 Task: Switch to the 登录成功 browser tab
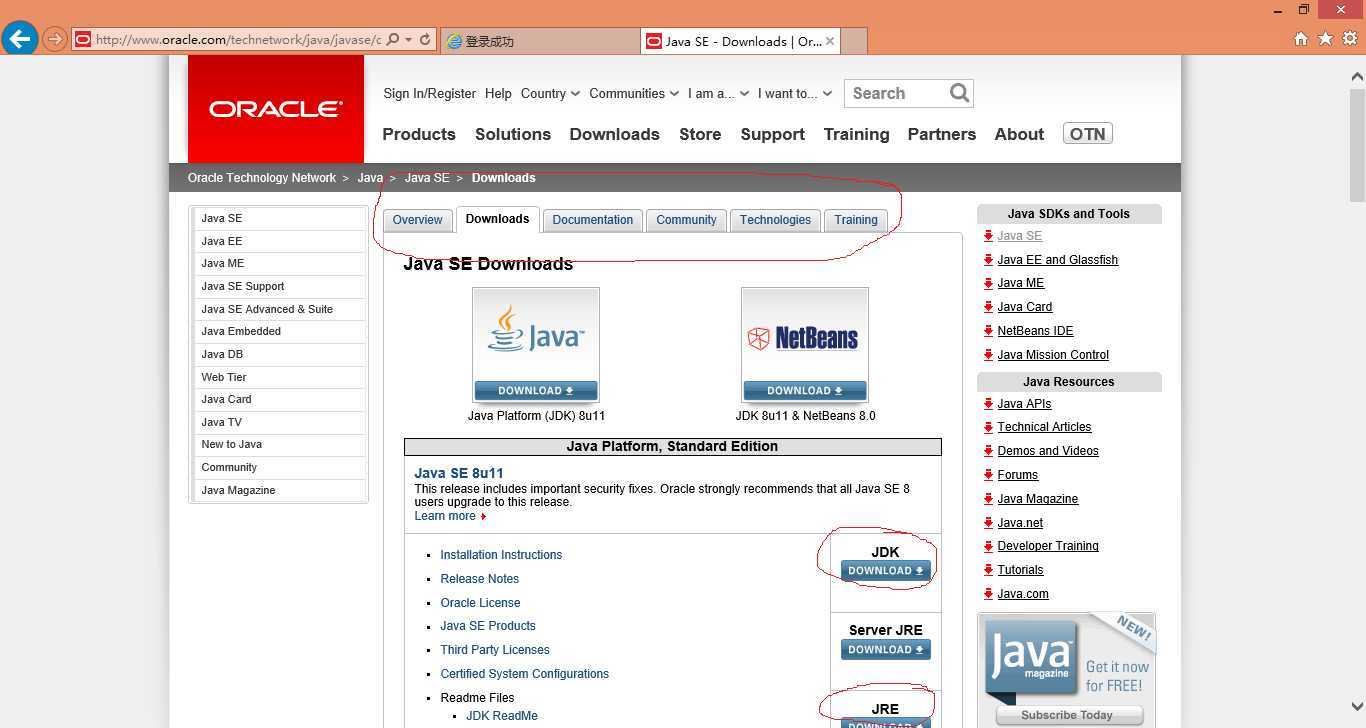point(539,41)
